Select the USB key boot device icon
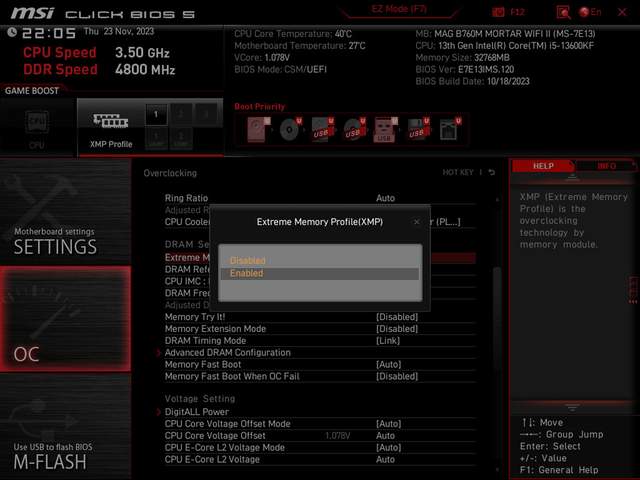The height and width of the screenshot is (480, 640). click(385, 130)
